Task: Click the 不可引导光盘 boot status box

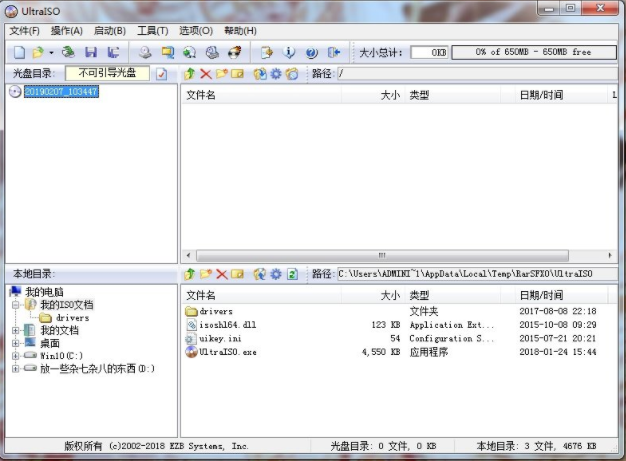Action: (107, 73)
